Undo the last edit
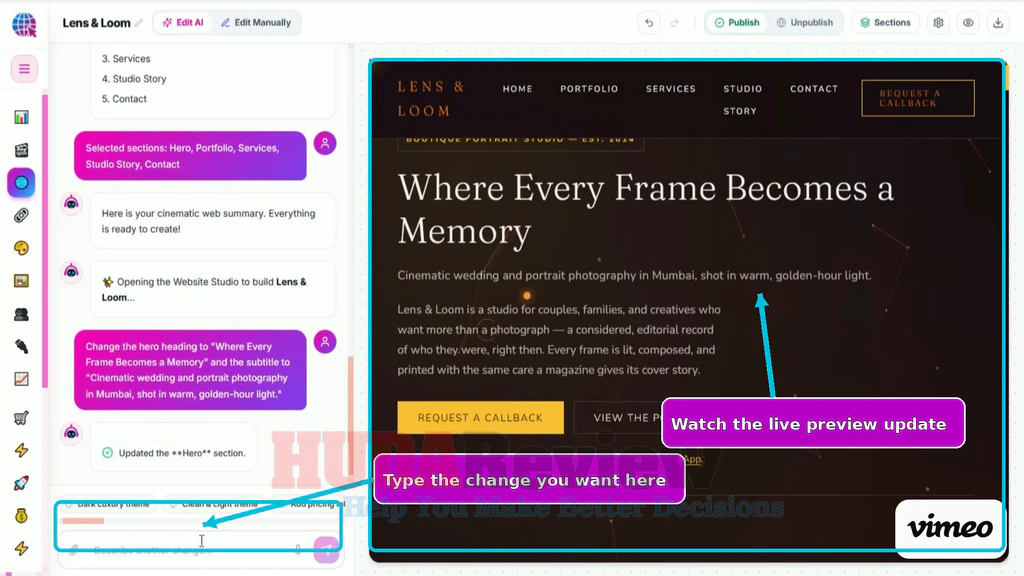 (x=649, y=23)
